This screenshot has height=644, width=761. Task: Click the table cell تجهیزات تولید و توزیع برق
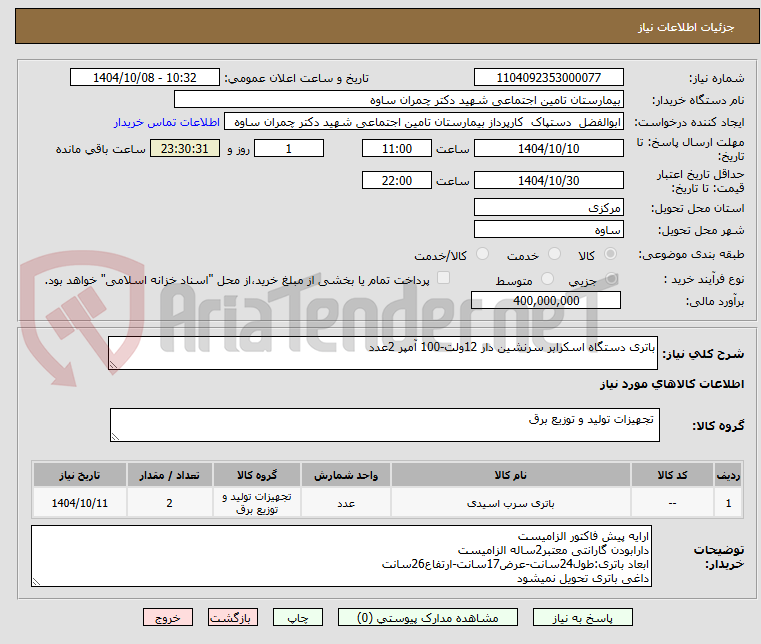click(257, 503)
